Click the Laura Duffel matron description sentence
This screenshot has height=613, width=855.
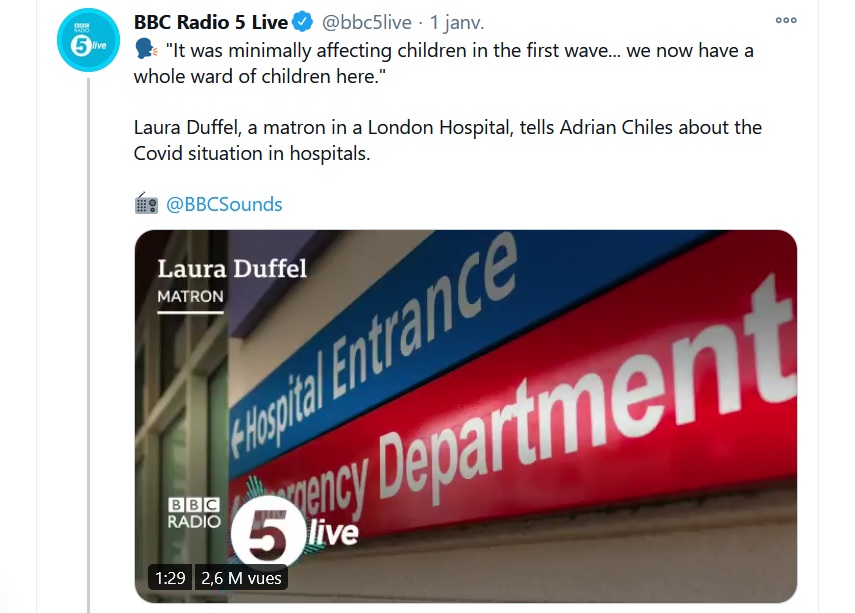448,140
